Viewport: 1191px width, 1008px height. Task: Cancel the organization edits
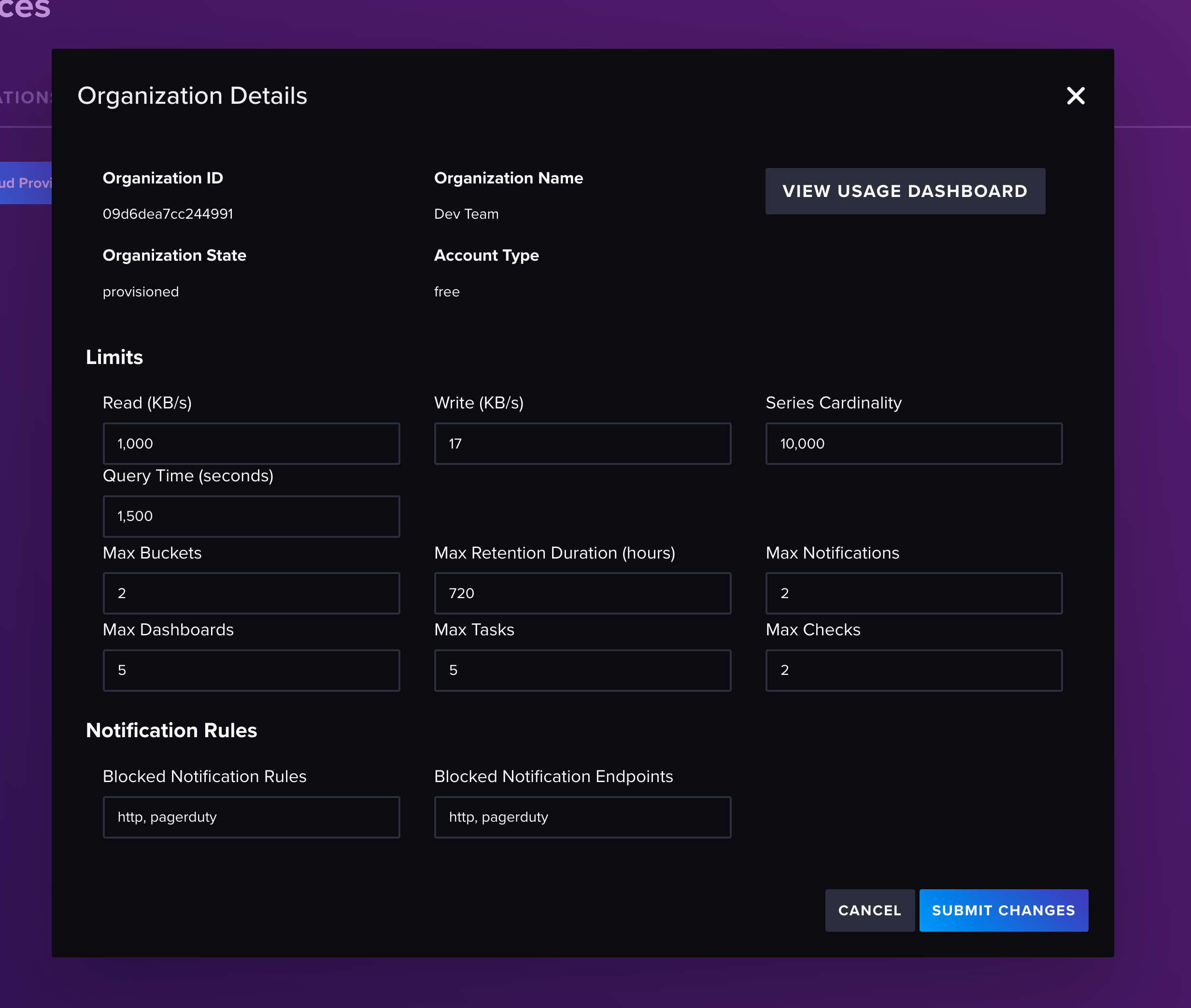[869, 910]
